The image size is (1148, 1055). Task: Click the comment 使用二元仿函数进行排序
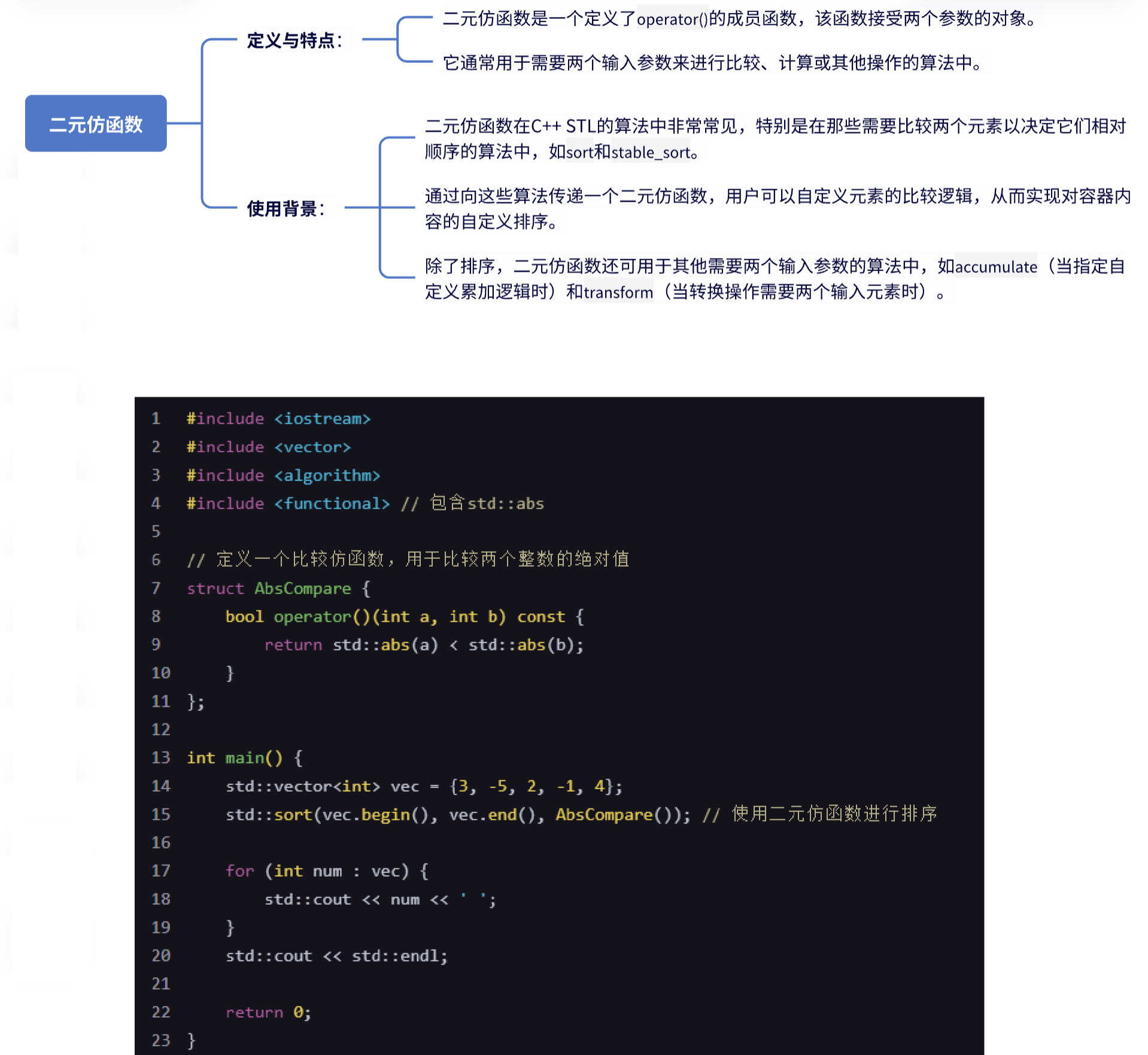point(820,814)
